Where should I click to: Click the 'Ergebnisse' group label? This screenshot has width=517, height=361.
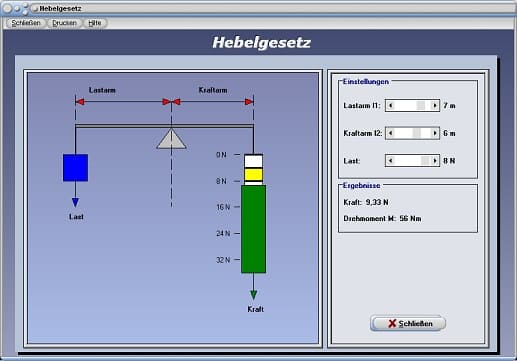pyautogui.click(x=361, y=186)
